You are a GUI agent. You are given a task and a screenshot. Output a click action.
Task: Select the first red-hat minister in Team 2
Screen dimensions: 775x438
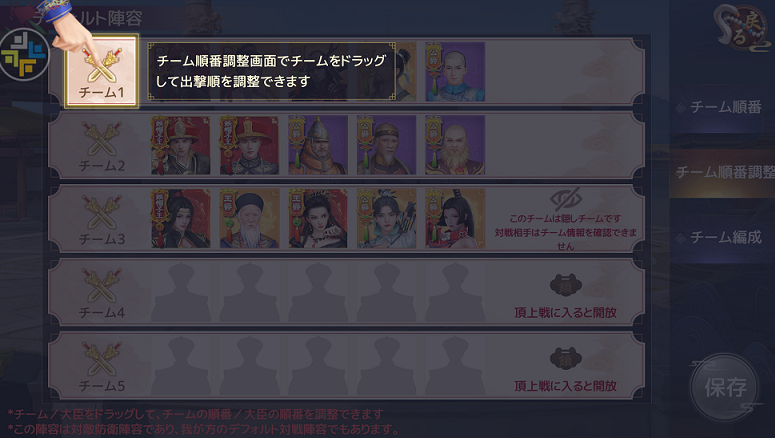180,145
